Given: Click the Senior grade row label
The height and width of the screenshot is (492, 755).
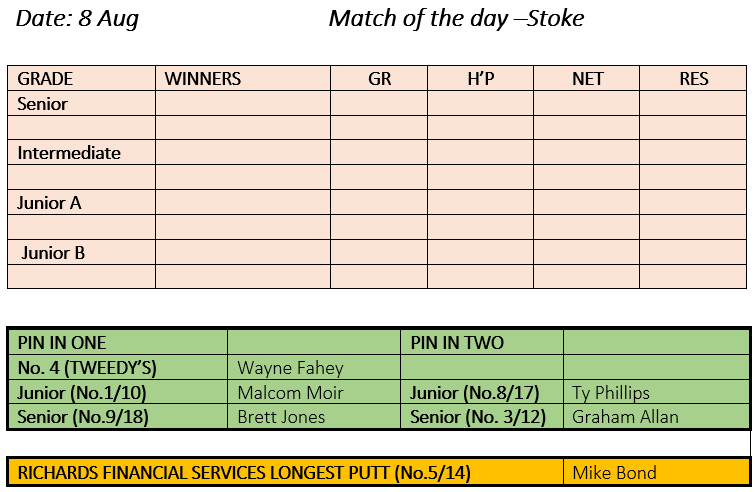Looking at the screenshot, I should click(x=81, y=104).
